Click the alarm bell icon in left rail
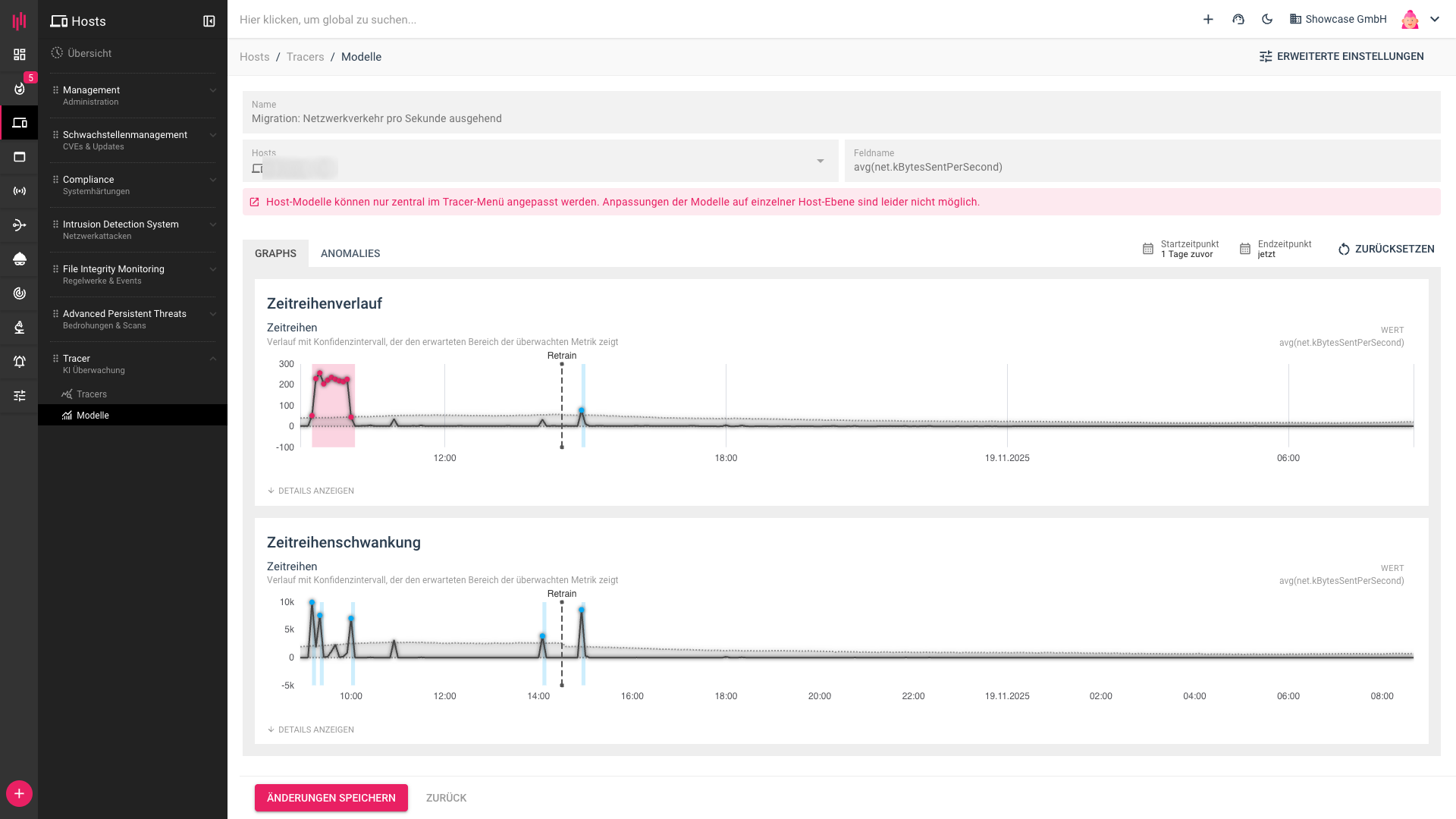This screenshot has height=819, width=1456. pyautogui.click(x=20, y=362)
